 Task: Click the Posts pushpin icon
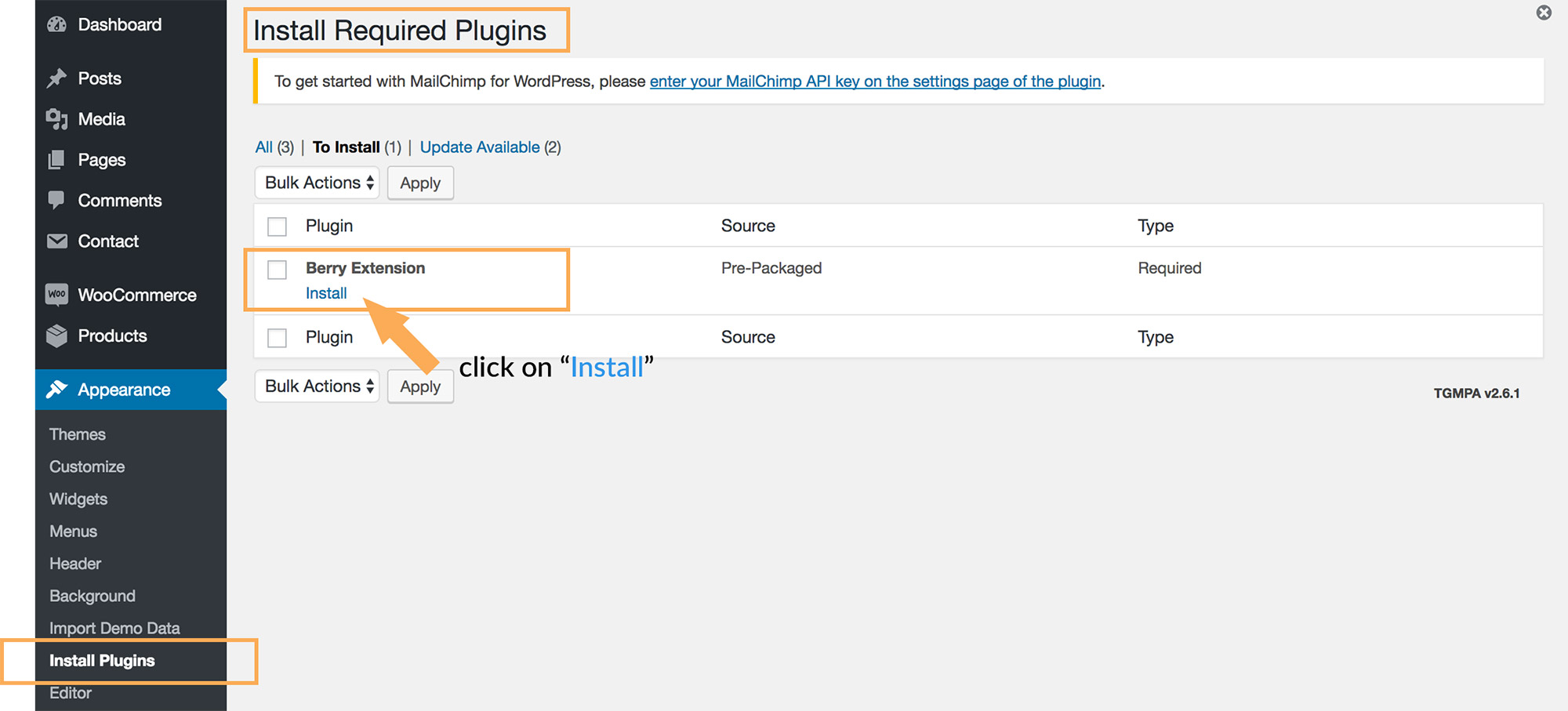(56, 78)
